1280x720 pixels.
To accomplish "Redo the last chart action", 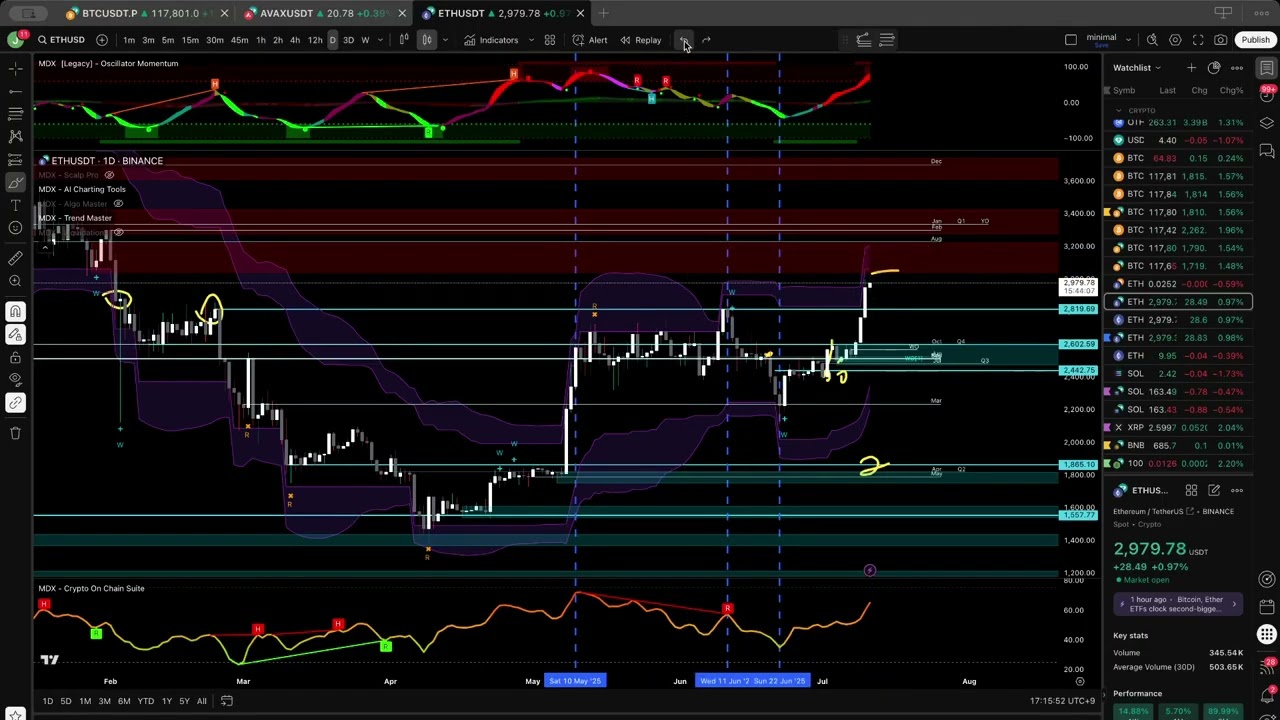I will pyautogui.click(x=706, y=40).
